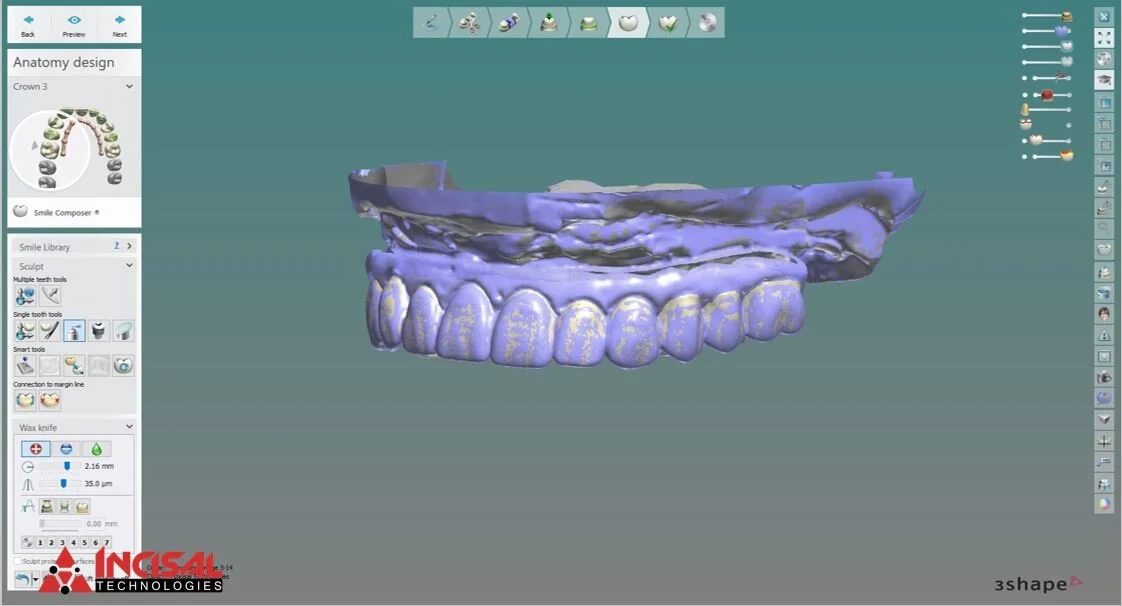1122x606 pixels.
Task: Click the Preview button
Action: pos(73,24)
